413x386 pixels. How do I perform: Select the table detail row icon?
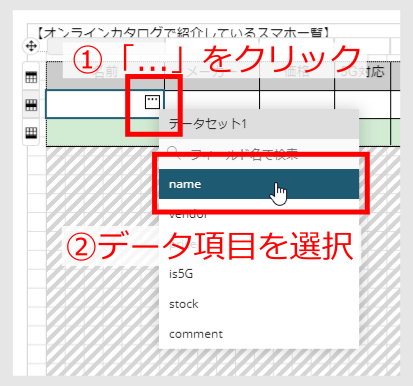pos(31,105)
